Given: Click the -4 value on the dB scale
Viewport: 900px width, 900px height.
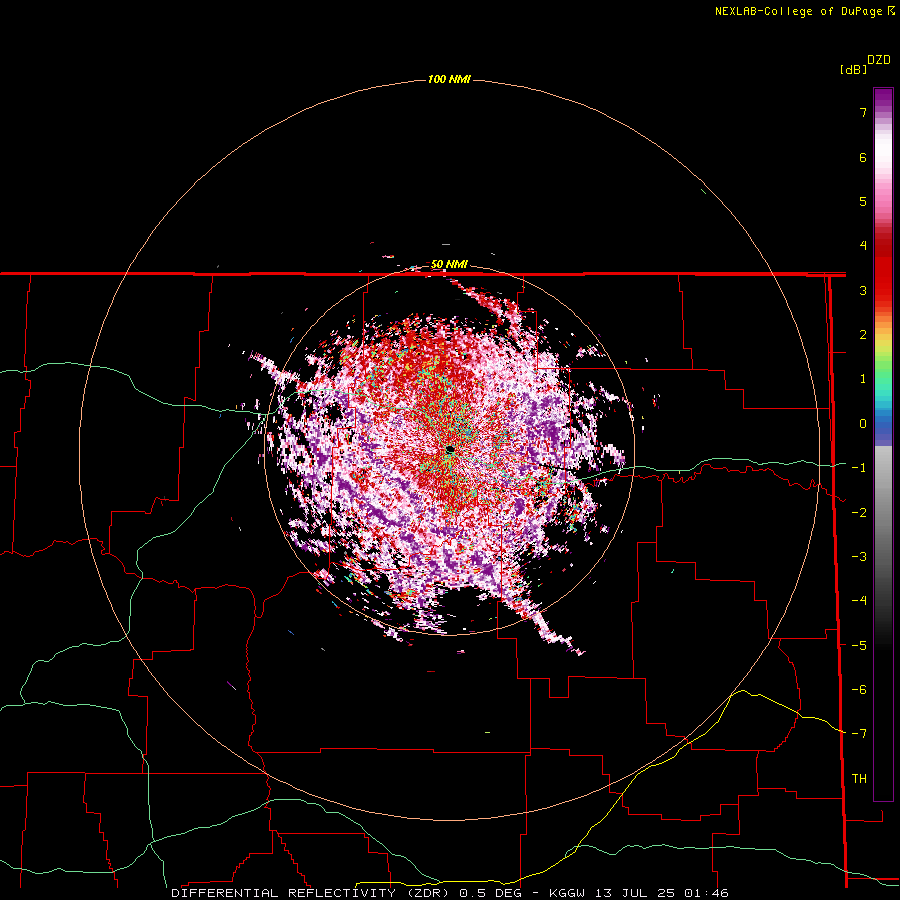Looking at the screenshot, I should 859,601.
